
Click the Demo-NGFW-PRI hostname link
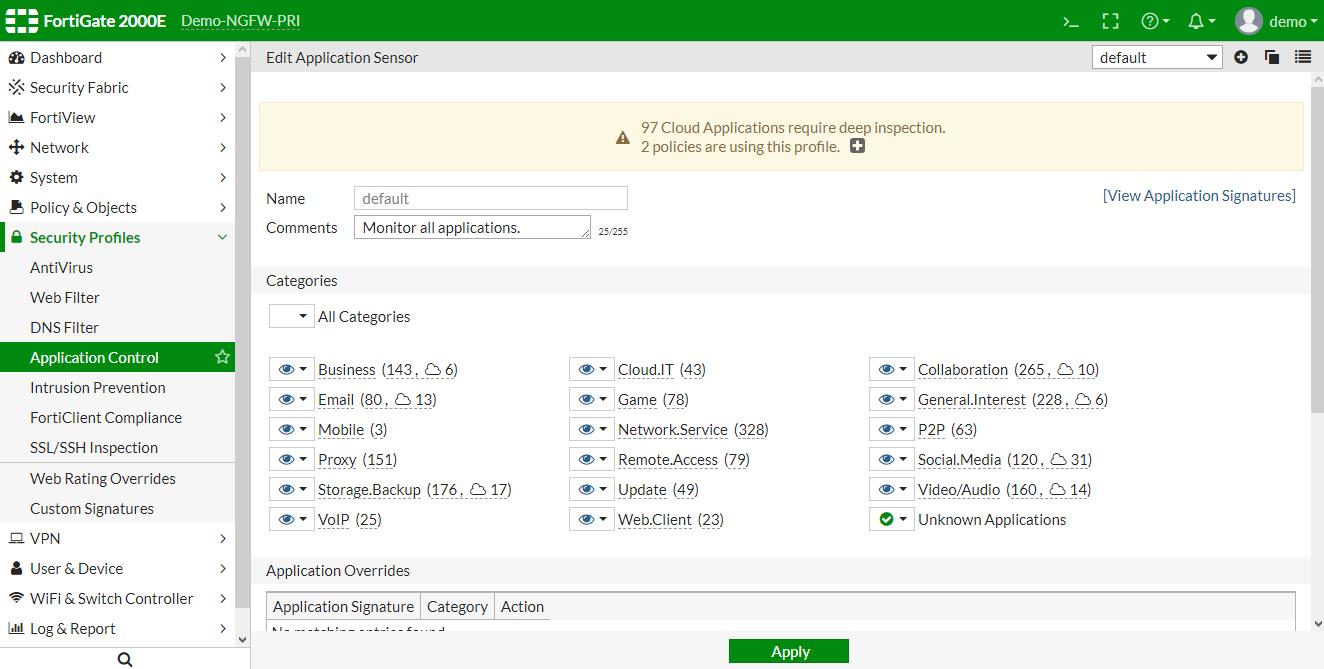[x=240, y=21]
